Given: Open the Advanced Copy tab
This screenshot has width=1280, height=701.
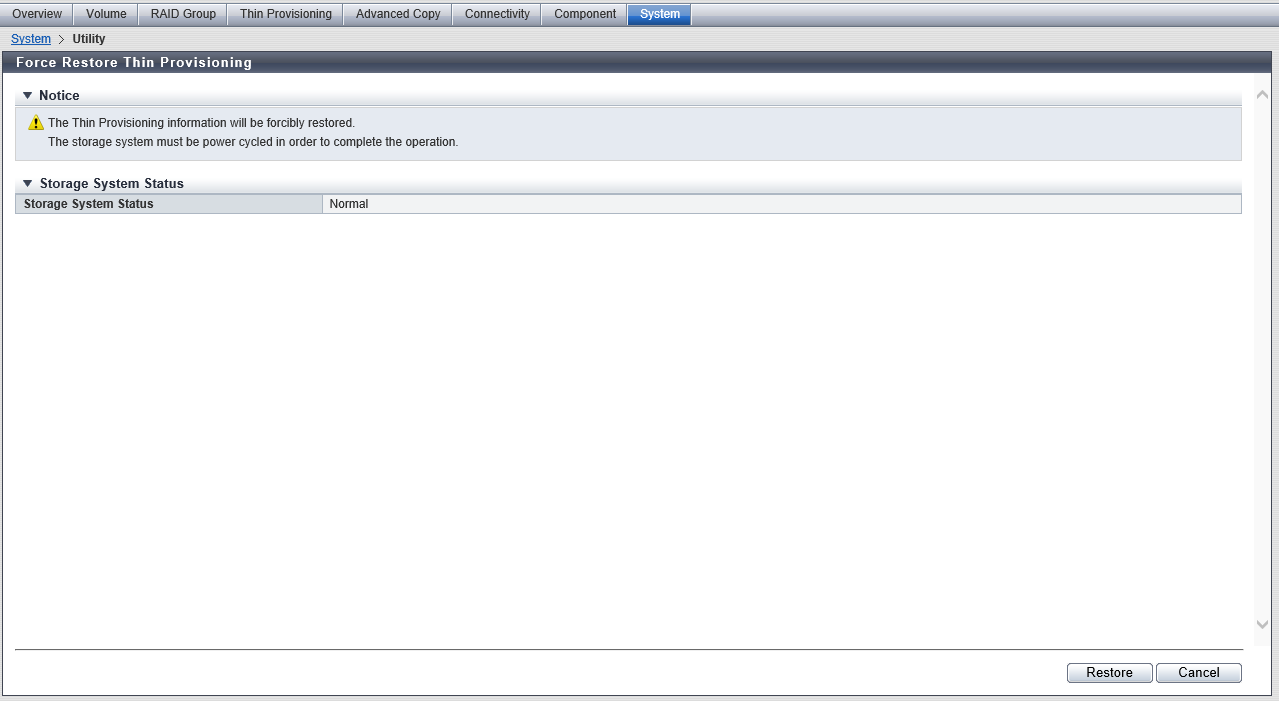Looking at the screenshot, I should pyautogui.click(x=398, y=14).
